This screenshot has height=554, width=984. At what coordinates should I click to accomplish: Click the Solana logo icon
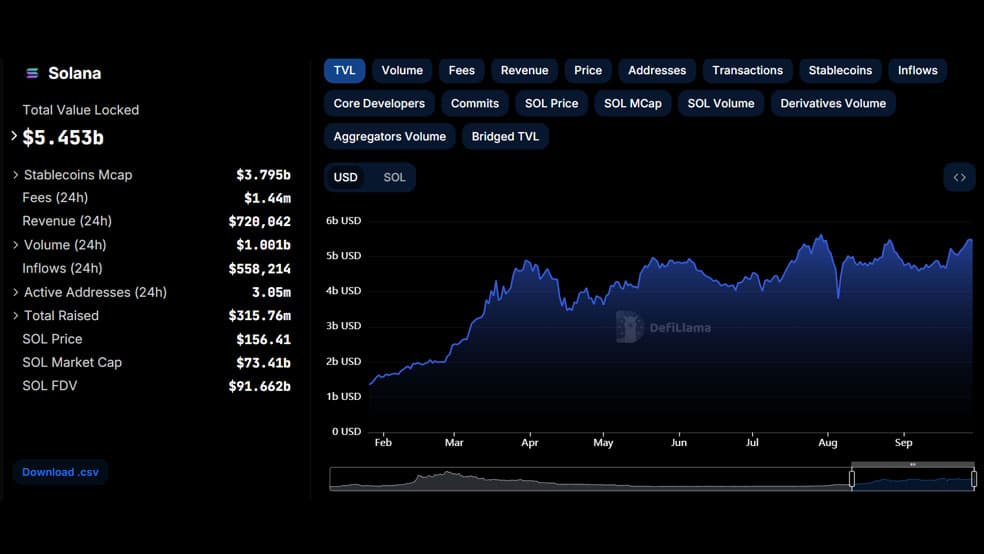coord(32,73)
